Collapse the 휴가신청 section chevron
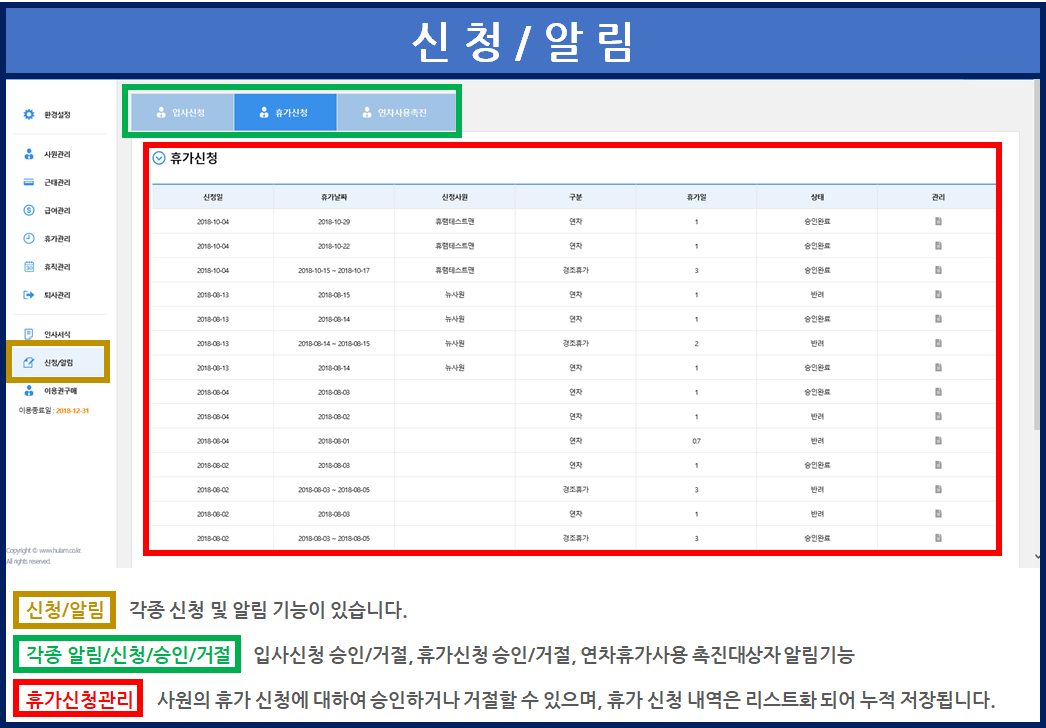Screen dimensions: 1046x728 click(159, 158)
